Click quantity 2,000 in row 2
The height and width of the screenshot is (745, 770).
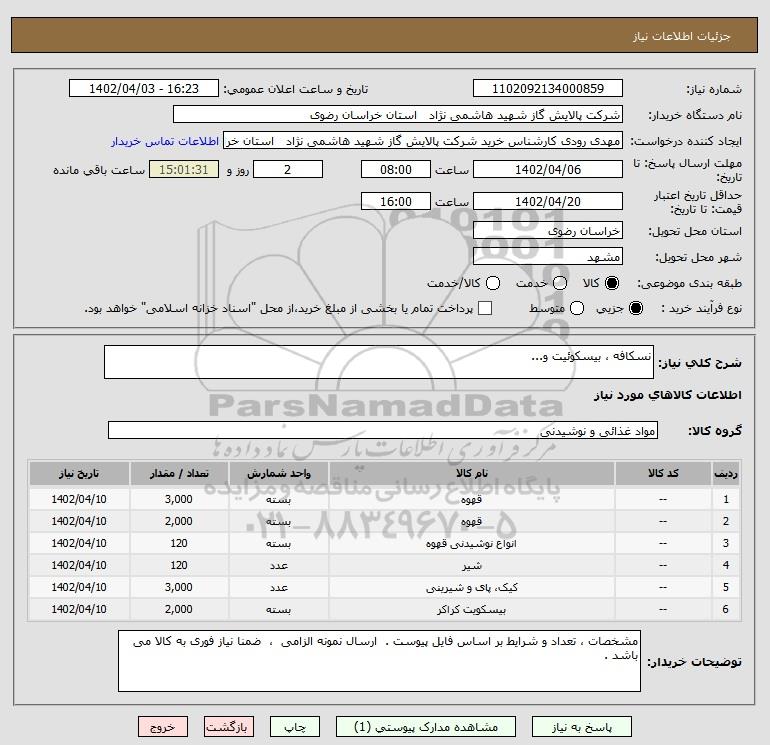pos(179,522)
